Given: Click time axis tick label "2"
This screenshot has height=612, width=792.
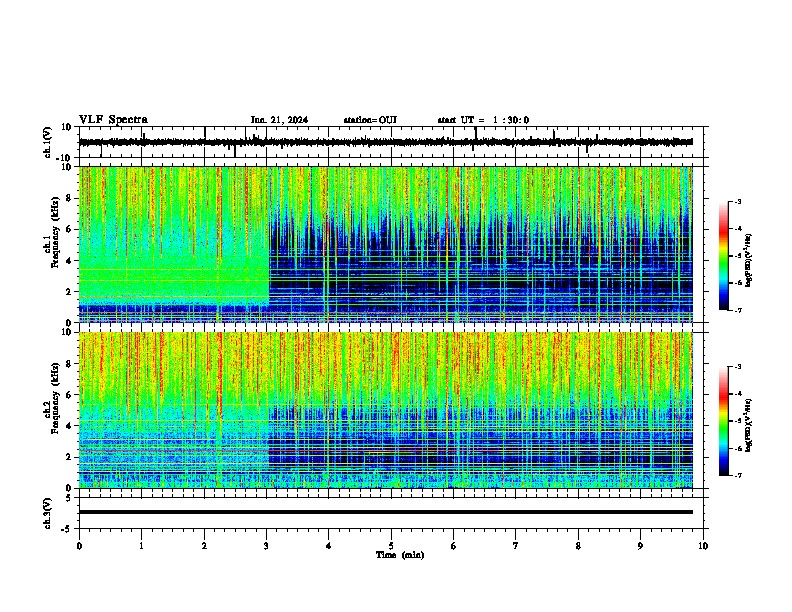Looking at the screenshot, I should coord(204,546).
